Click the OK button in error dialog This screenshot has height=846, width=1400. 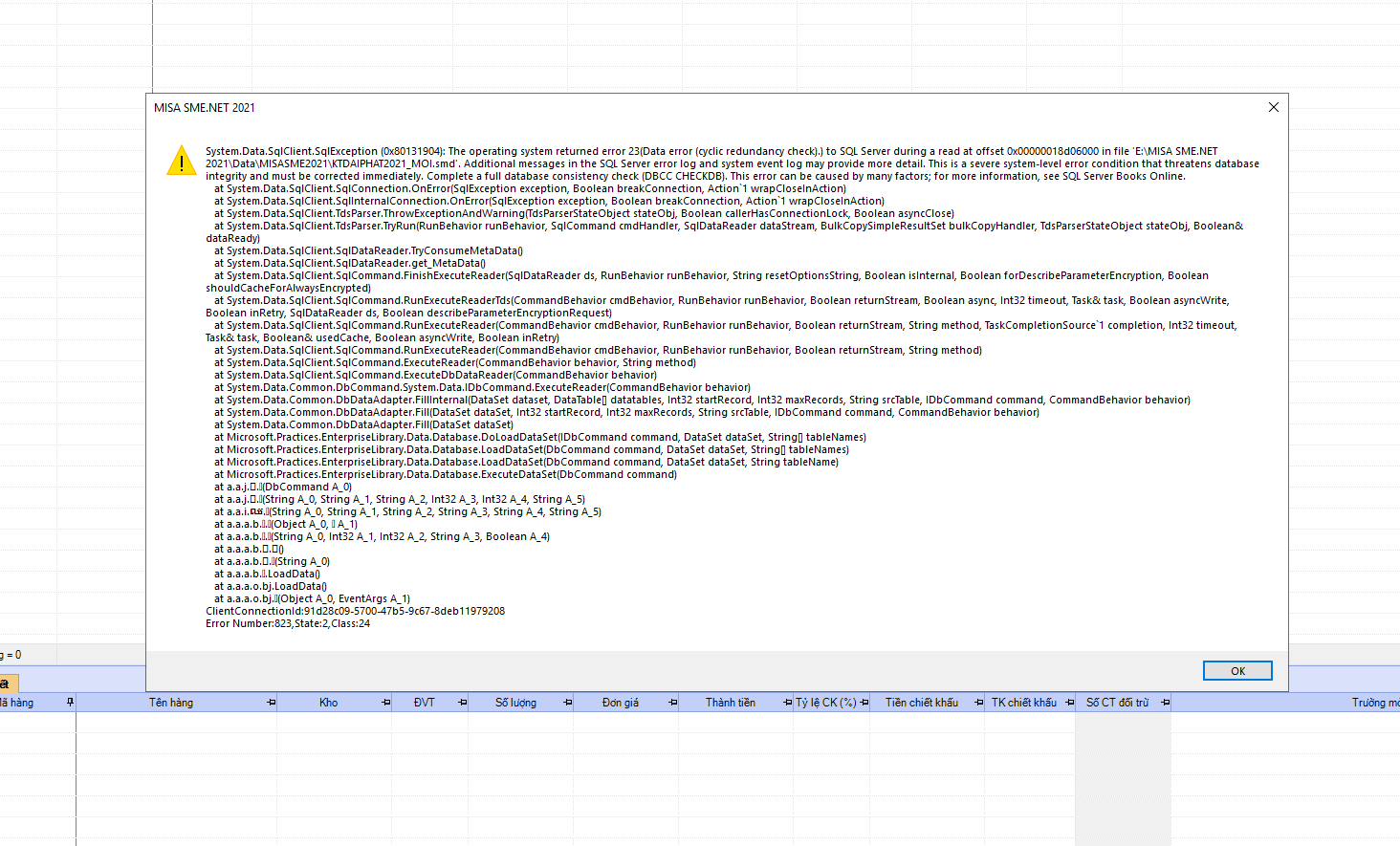click(x=1237, y=671)
